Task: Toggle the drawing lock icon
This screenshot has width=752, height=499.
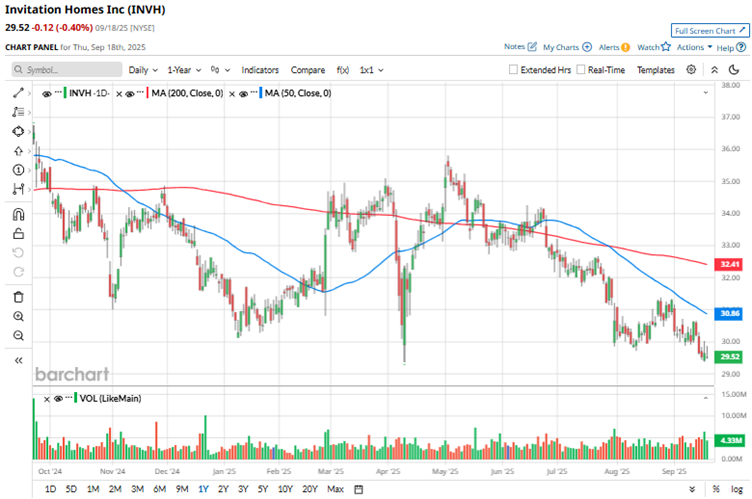Action: coord(18,234)
